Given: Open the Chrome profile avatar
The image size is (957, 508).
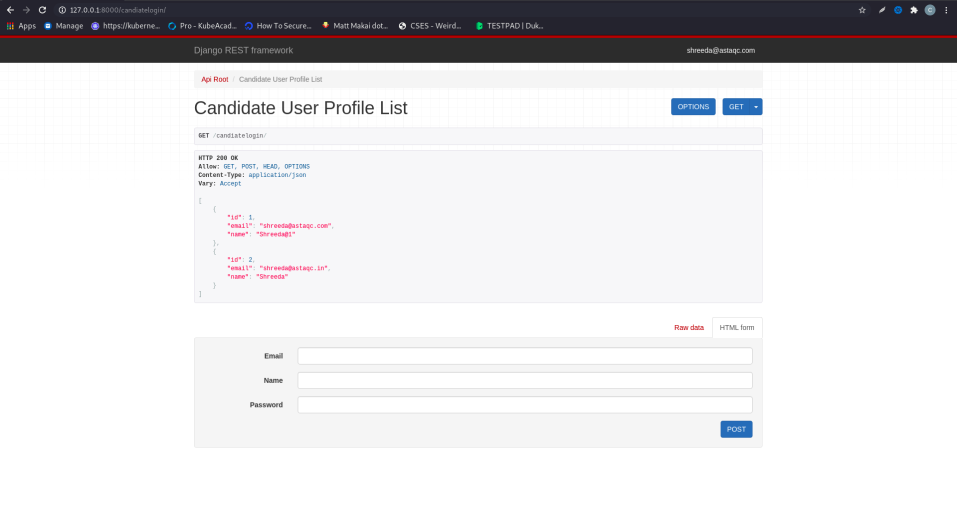Looking at the screenshot, I should point(930,10).
